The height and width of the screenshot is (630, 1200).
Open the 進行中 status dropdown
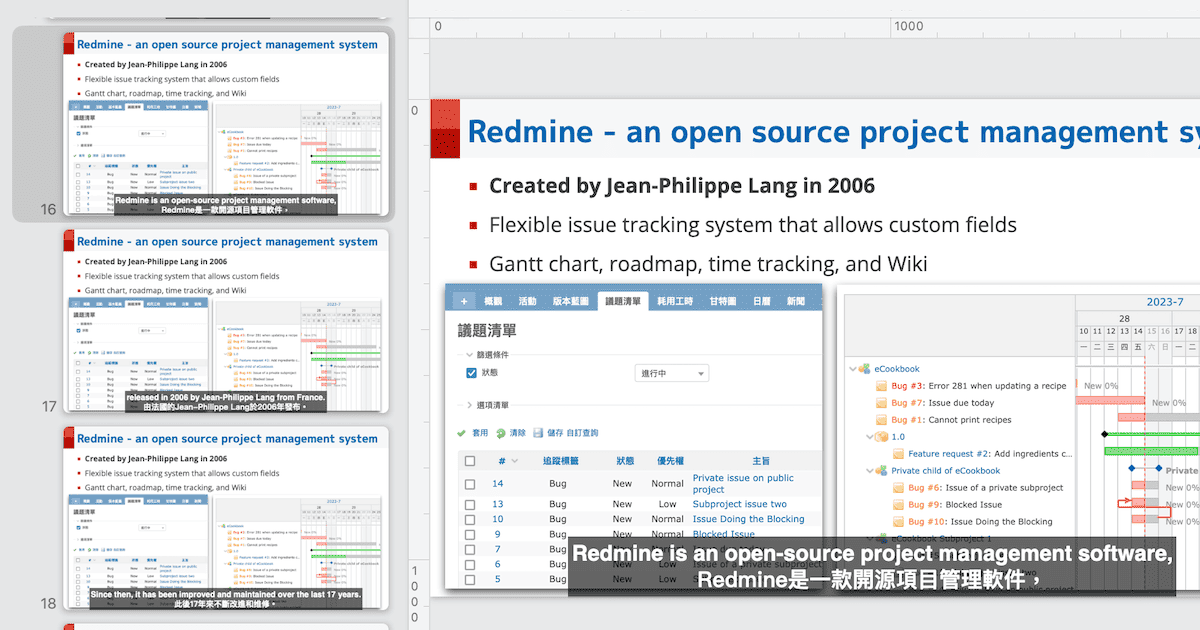tap(672, 373)
